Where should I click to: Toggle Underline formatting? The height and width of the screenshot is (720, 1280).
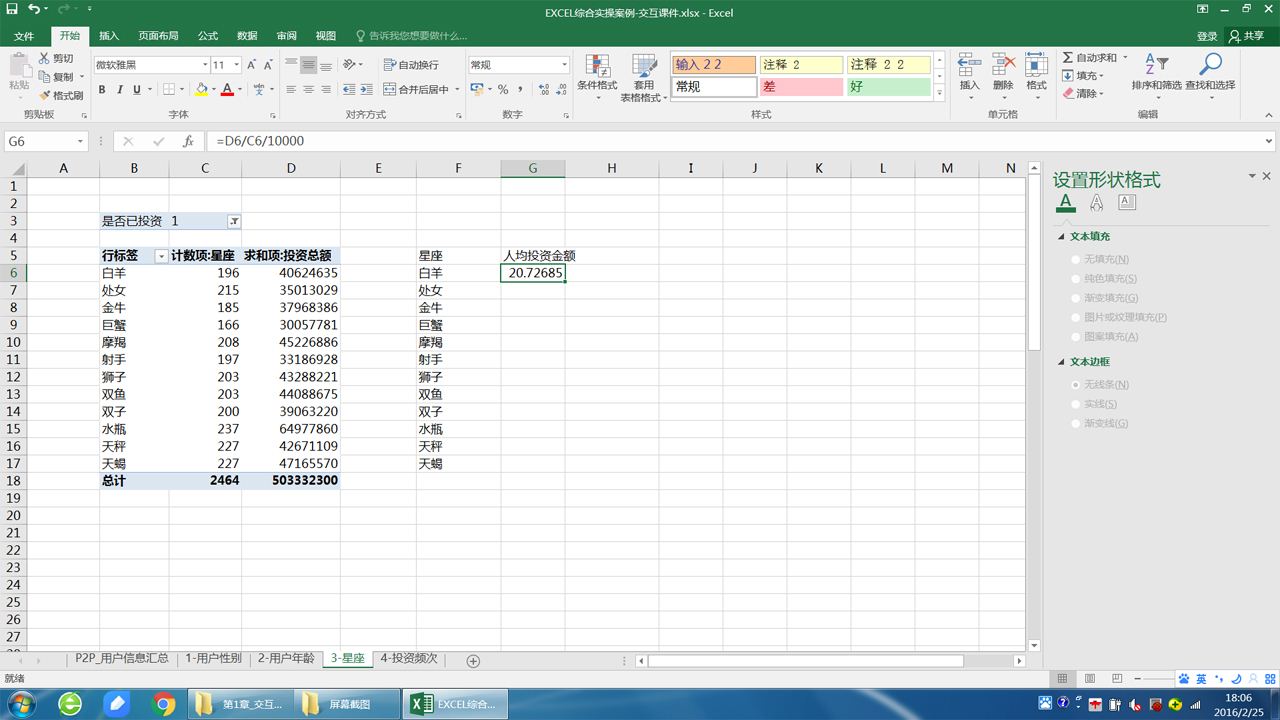click(138, 89)
